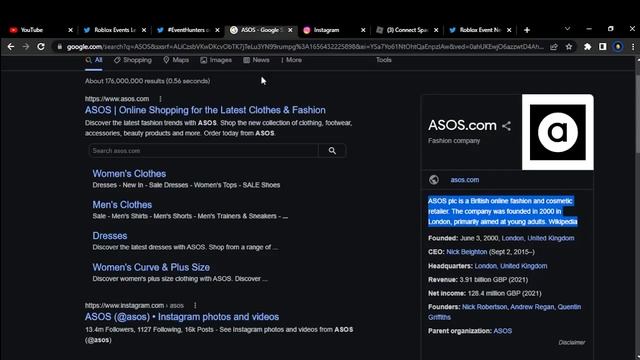Screen dimensions: 640x360
Task: Open asos.com link in knowledge panel
Action: pyautogui.click(x=465, y=180)
